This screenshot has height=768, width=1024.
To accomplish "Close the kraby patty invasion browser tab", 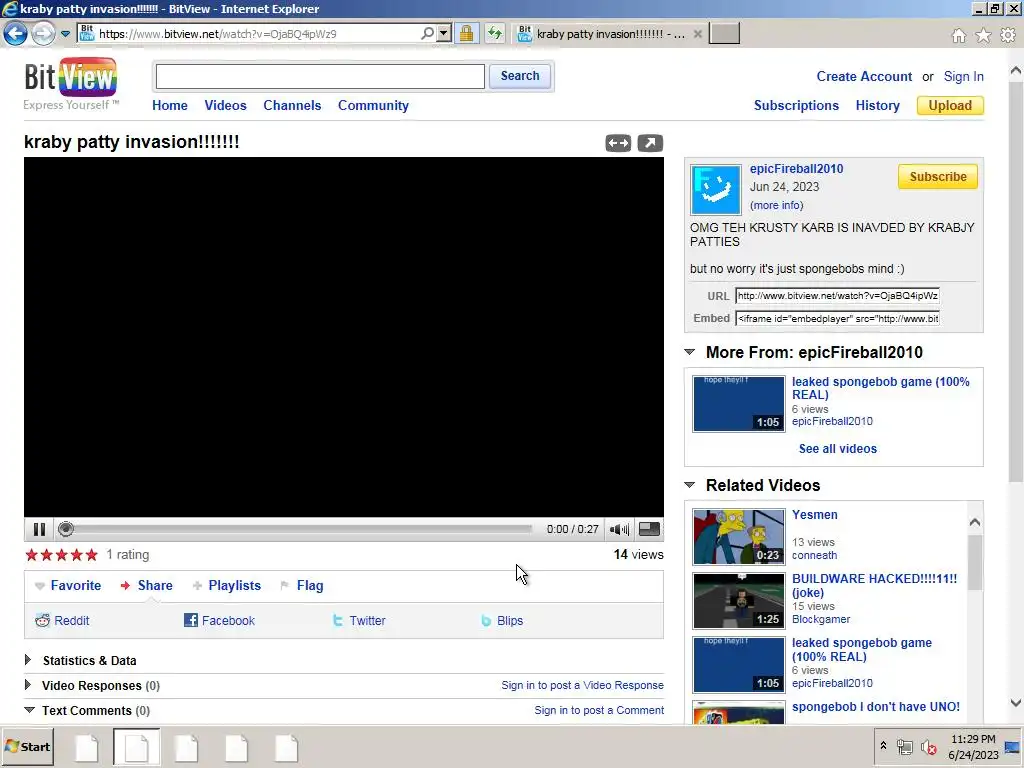I will point(697,34).
